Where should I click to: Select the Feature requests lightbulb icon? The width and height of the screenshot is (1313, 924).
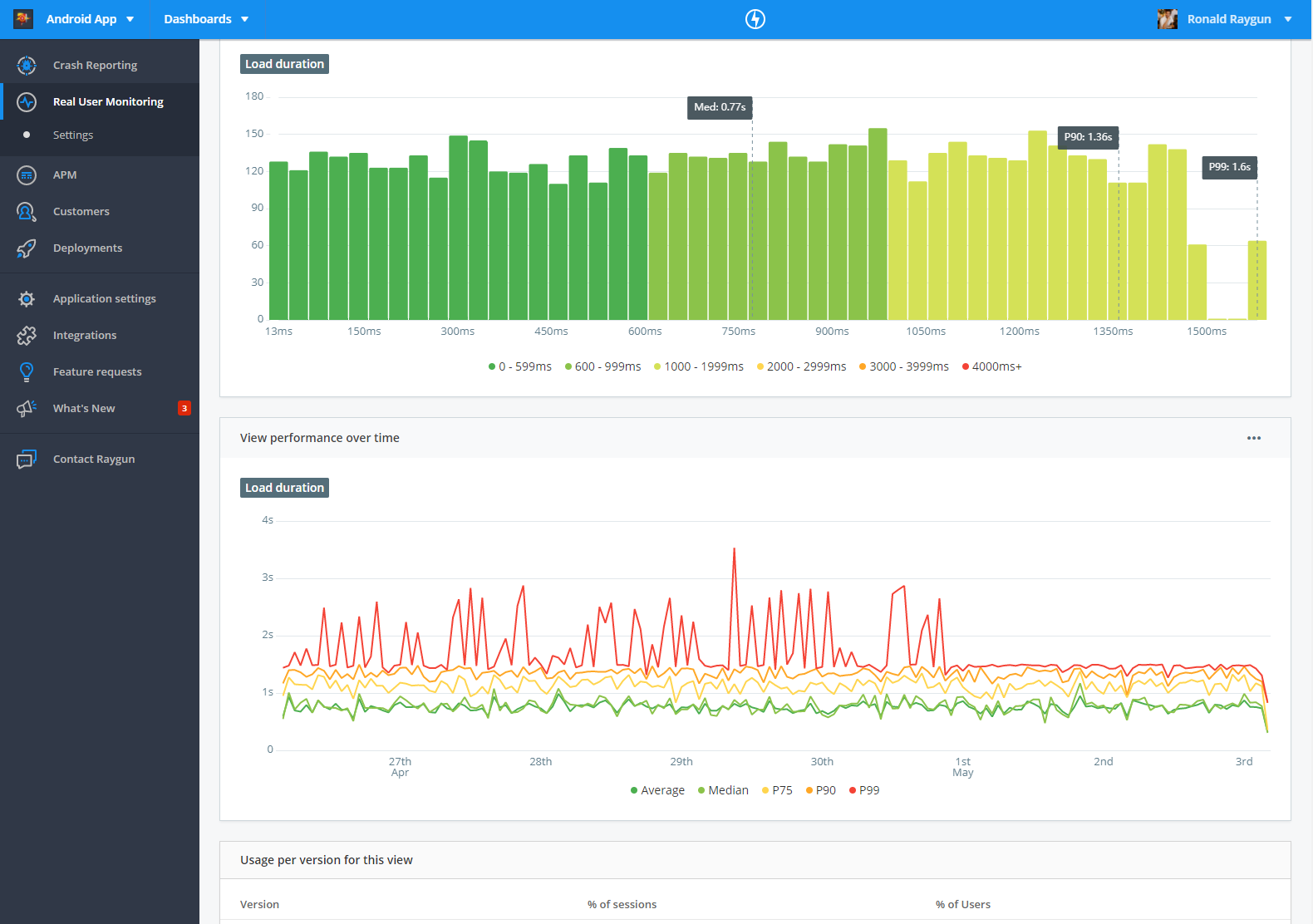pyautogui.click(x=27, y=371)
